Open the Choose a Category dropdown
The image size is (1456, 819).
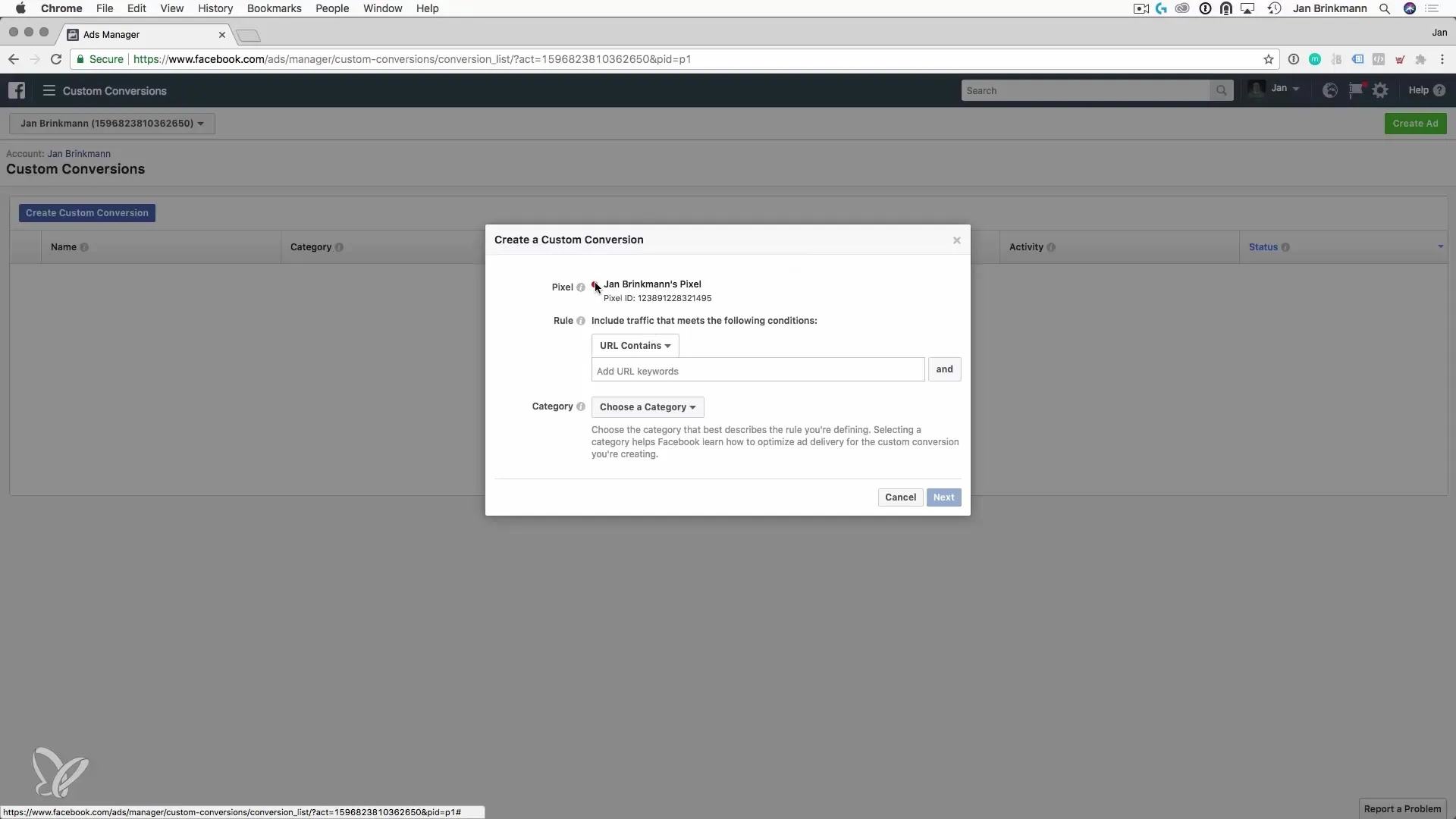click(x=648, y=407)
